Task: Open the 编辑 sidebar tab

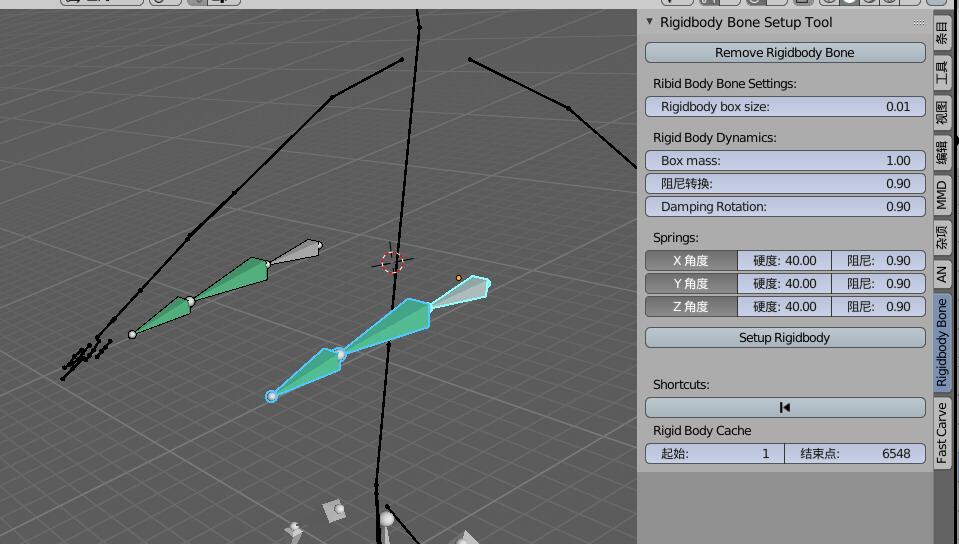Action: click(942, 152)
